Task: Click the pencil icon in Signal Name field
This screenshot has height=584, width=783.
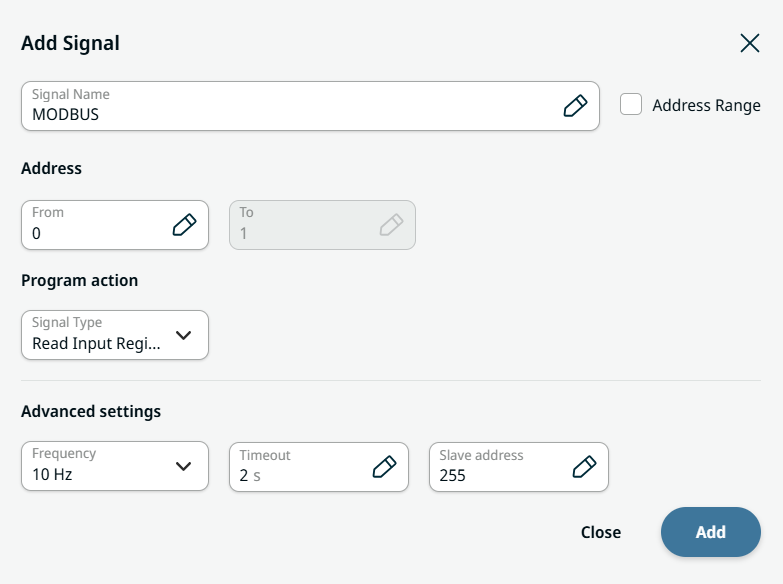Action: pos(575,106)
